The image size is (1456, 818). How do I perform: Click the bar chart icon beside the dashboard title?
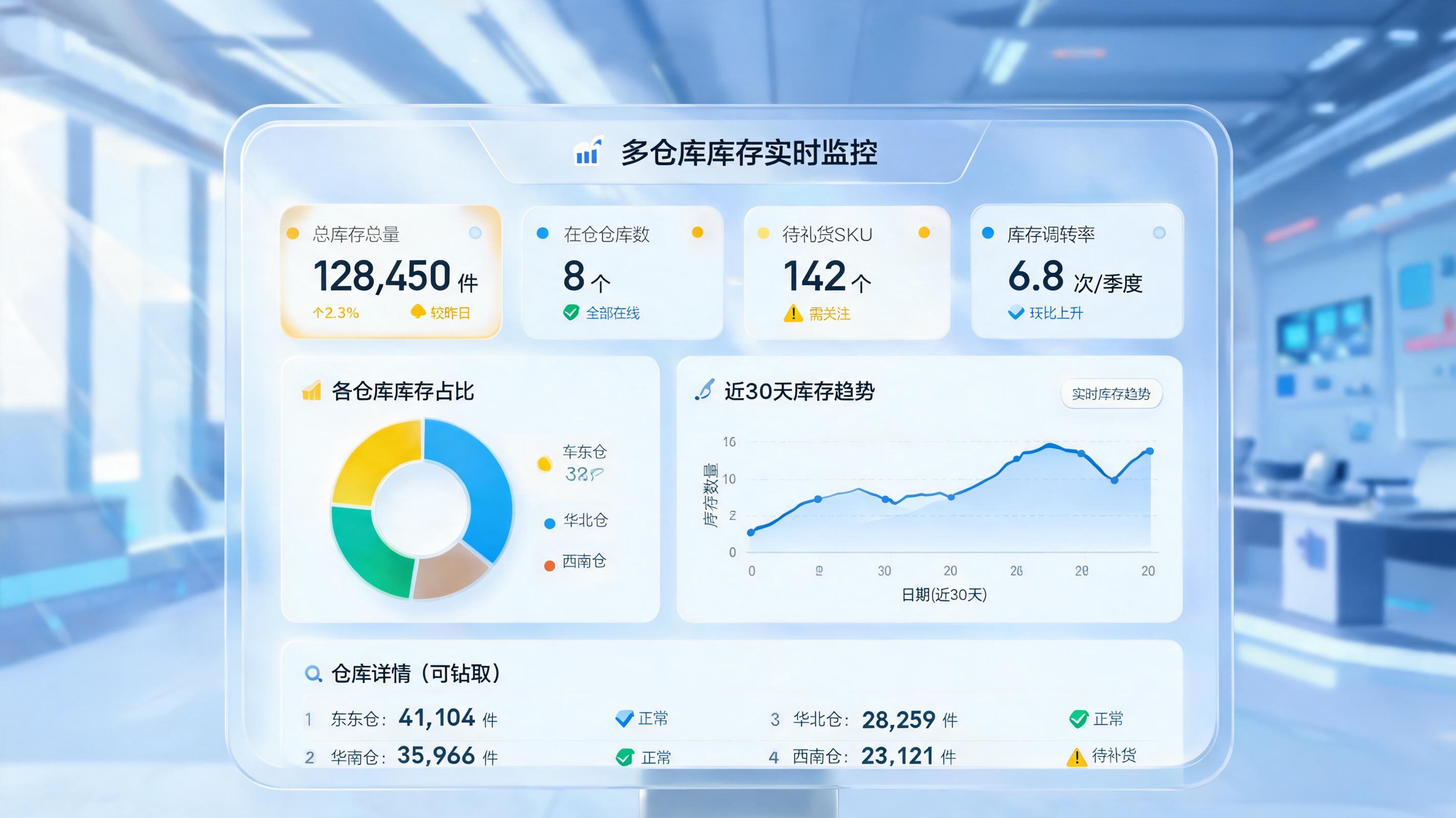(x=588, y=151)
